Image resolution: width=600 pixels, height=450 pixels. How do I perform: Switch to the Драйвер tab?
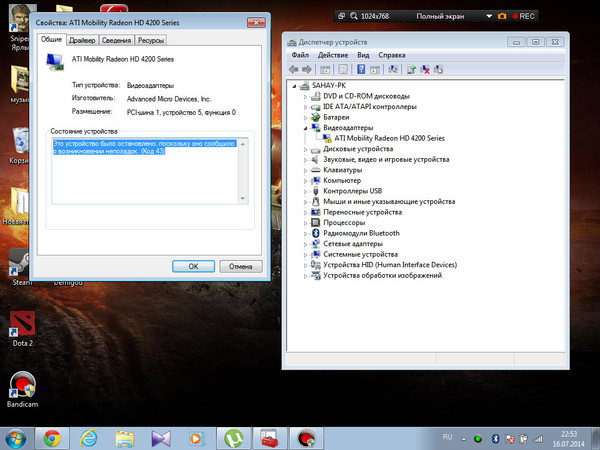(x=82, y=40)
